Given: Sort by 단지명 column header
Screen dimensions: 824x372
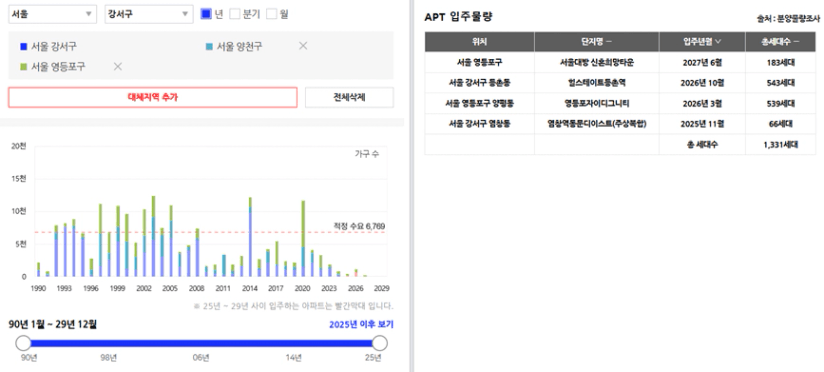Looking at the screenshot, I should click(596, 42).
